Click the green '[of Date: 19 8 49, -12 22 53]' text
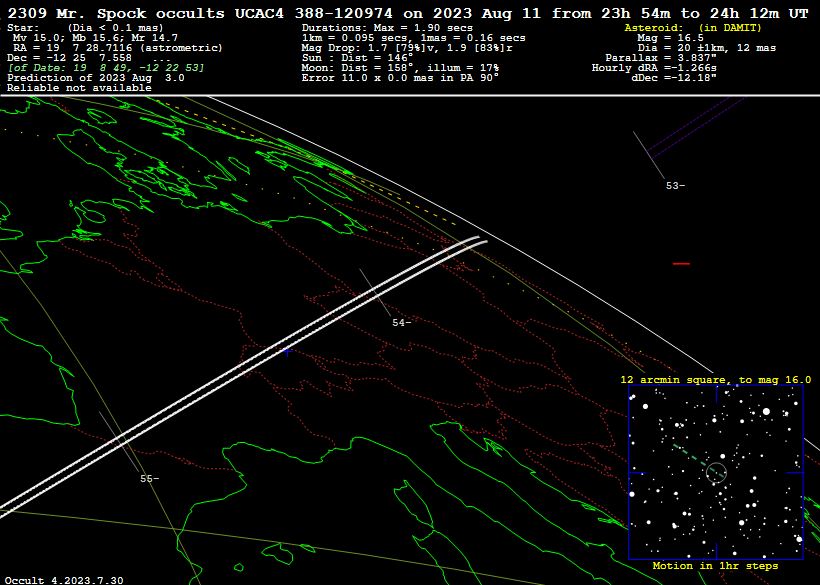 106,67
